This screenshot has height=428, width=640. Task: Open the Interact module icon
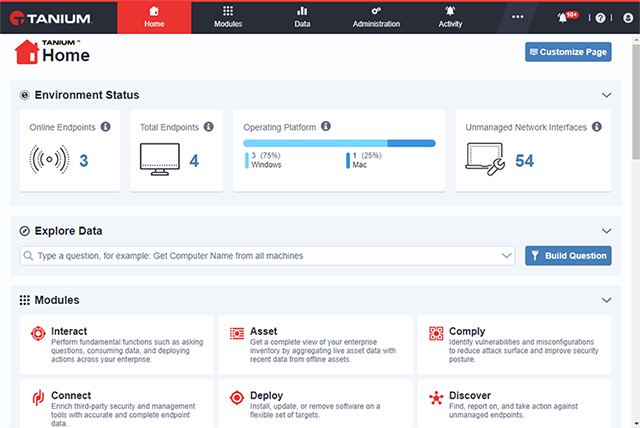tap(38, 334)
